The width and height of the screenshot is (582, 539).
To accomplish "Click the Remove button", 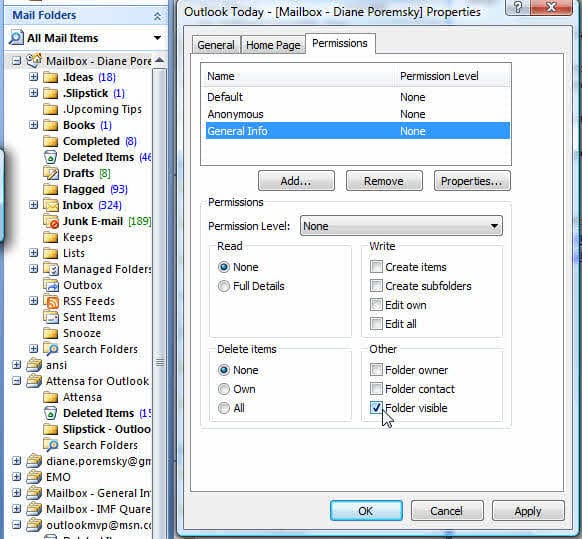I will click(x=384, y=181).
